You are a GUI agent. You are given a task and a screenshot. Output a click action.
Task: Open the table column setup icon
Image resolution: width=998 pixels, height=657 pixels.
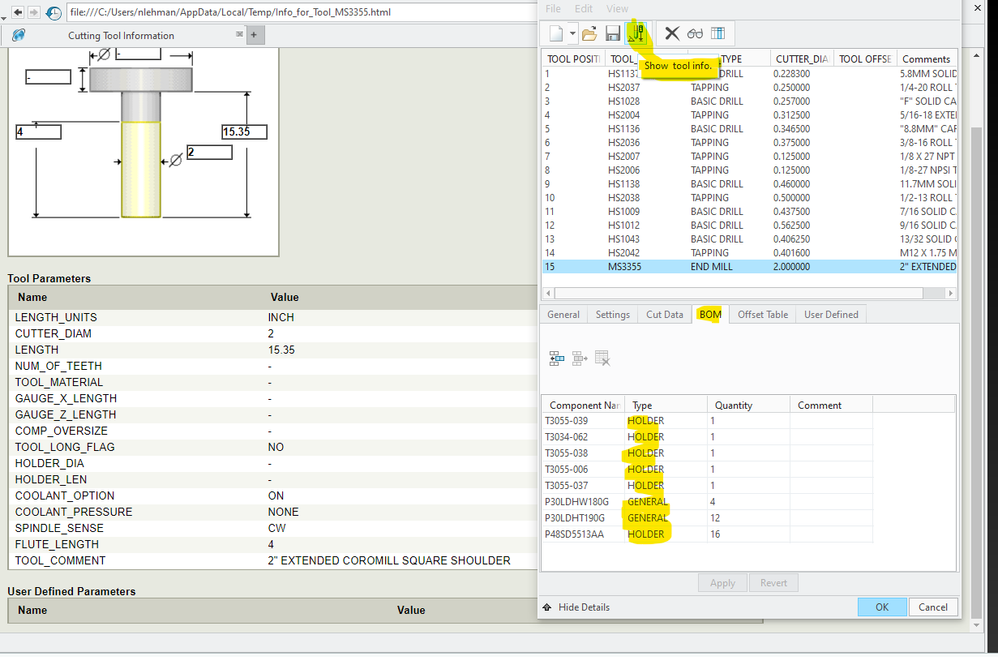coord(717,34)
